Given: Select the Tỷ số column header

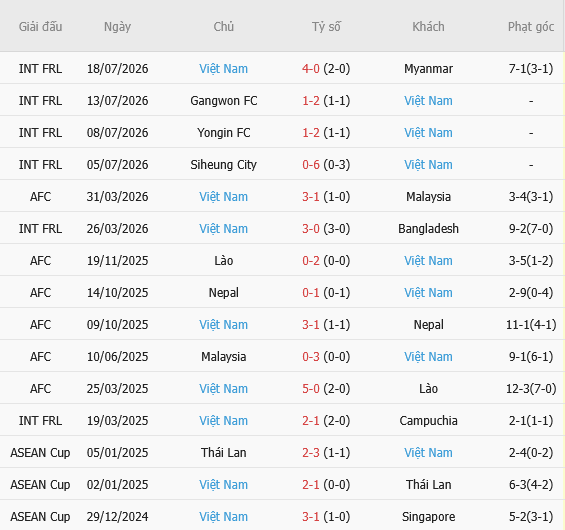Looking at the screenshot, I should pos(326,27).
